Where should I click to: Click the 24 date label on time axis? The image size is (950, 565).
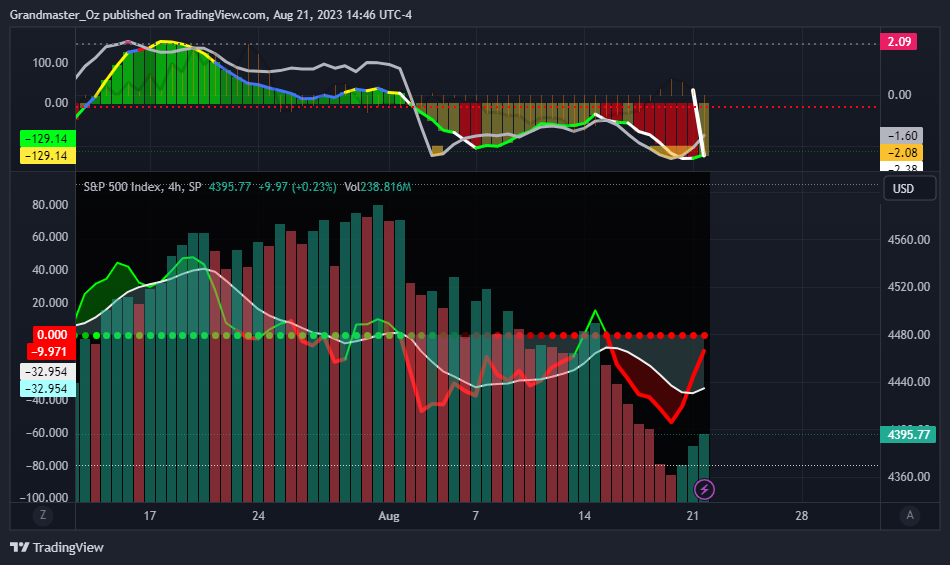(258, 516)
